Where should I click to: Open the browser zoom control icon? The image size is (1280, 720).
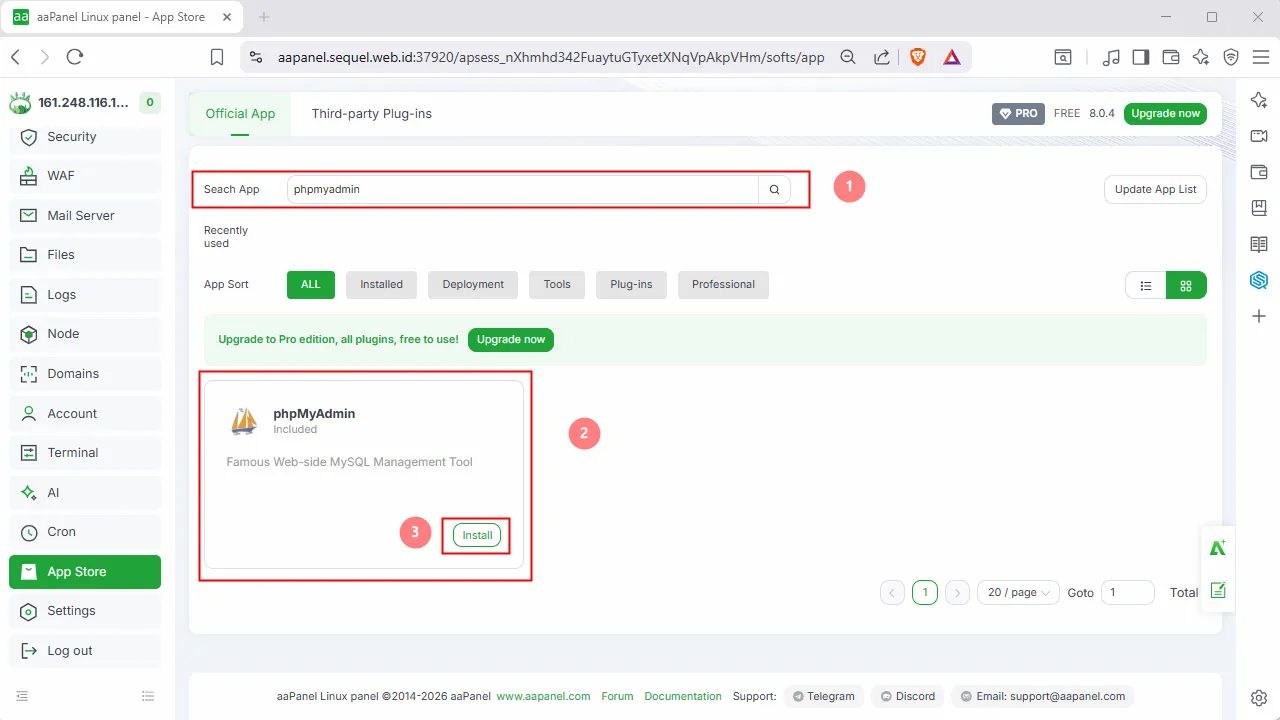click(848, 57)
